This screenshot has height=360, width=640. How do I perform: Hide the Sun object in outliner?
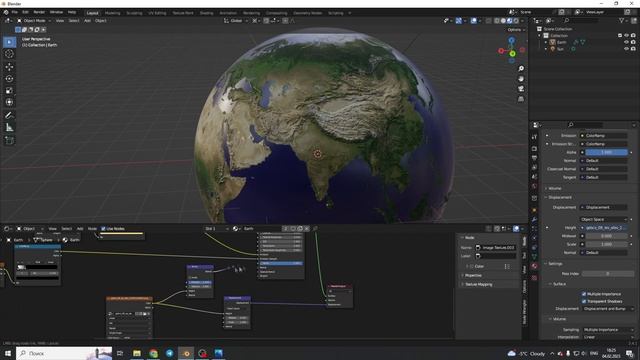click(x=627, y=49)
